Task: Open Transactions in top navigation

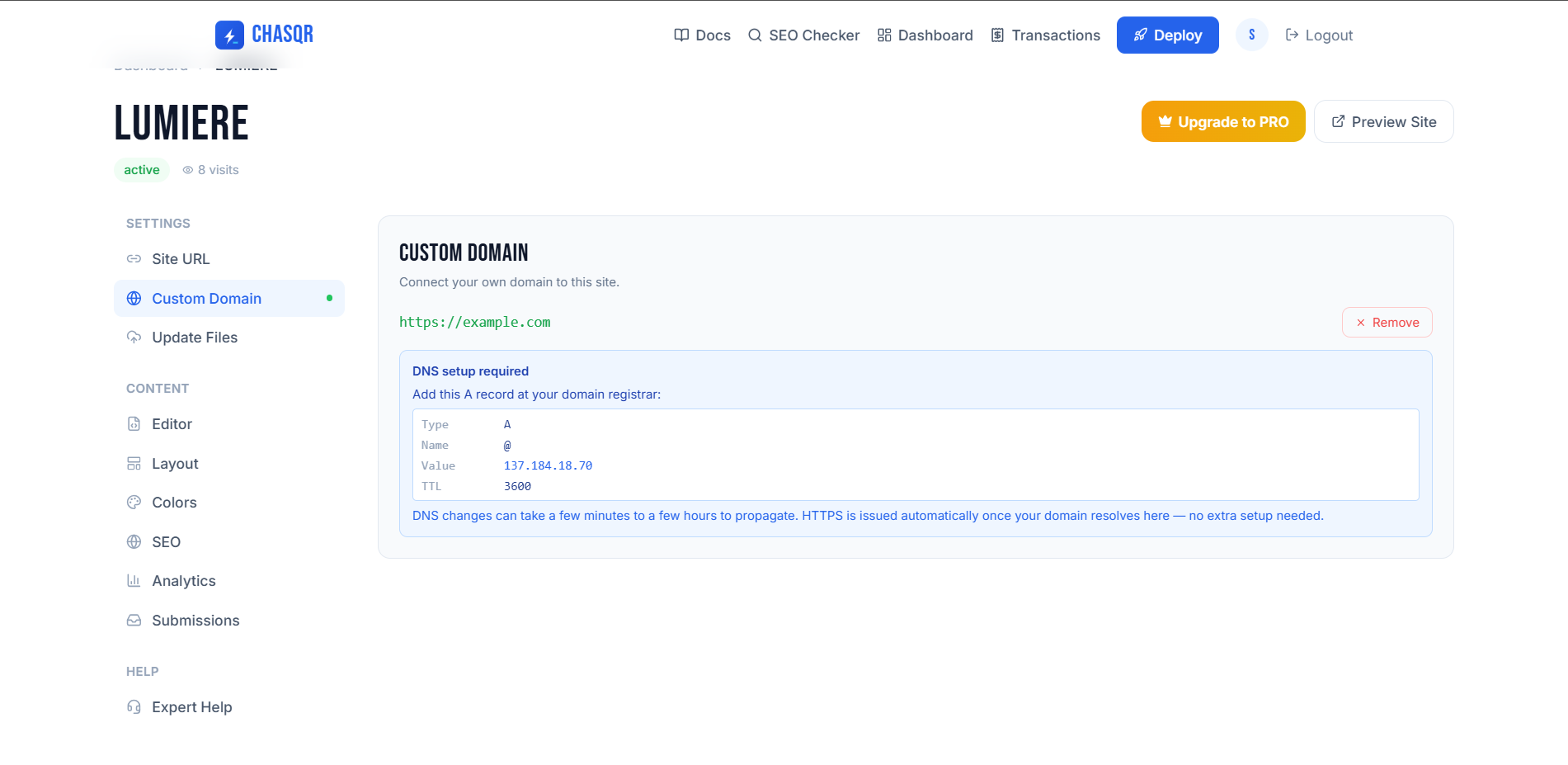Action: click(1045, 35)
